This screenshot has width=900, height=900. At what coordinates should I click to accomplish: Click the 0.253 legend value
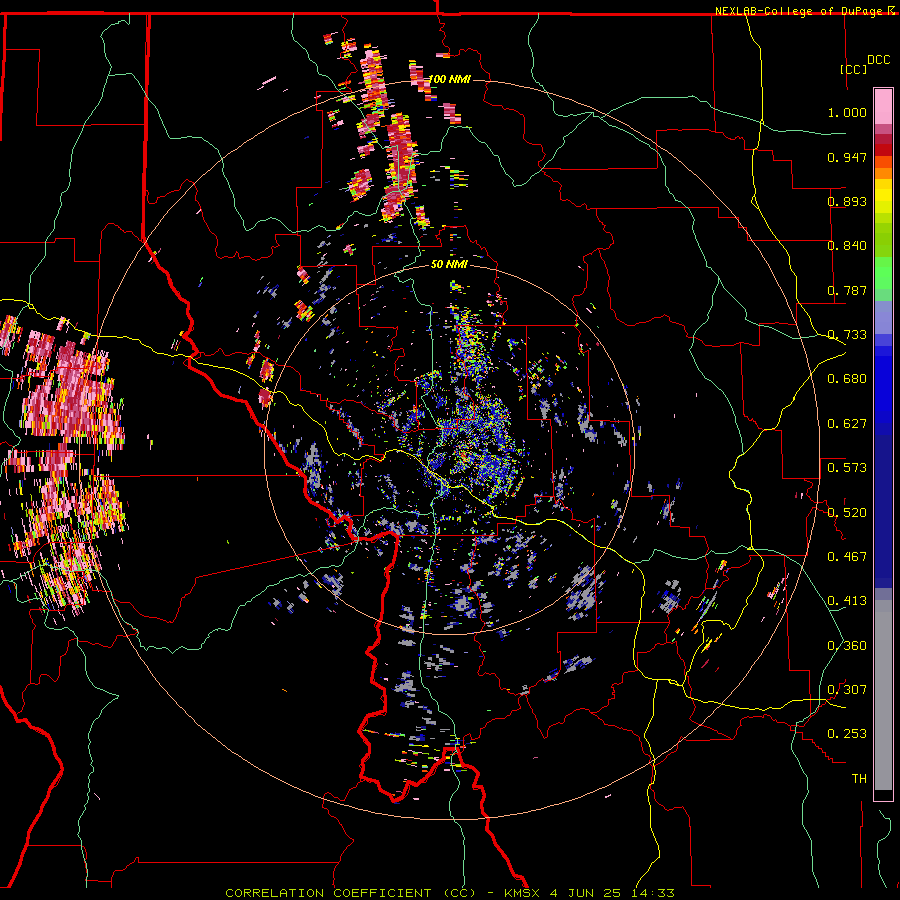pos(847,734)
